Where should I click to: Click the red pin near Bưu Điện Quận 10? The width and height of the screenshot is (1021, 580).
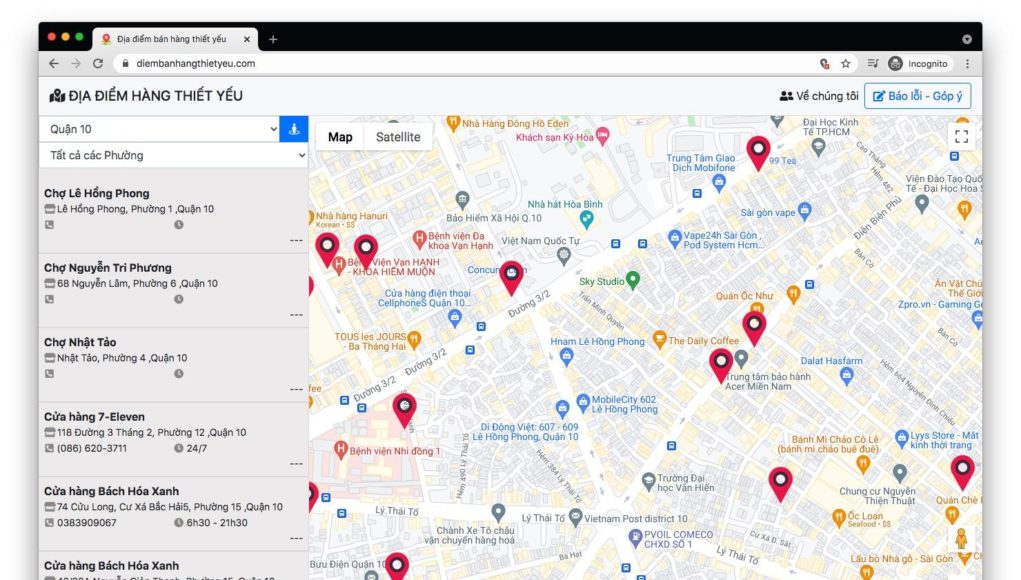[x=397, y=566]
